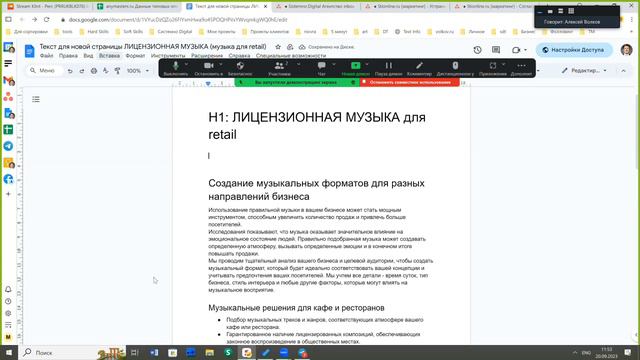Open the Расширения menu
This screenshot has height=360, width=640.
pyautogui.click(x=207, y=56)
